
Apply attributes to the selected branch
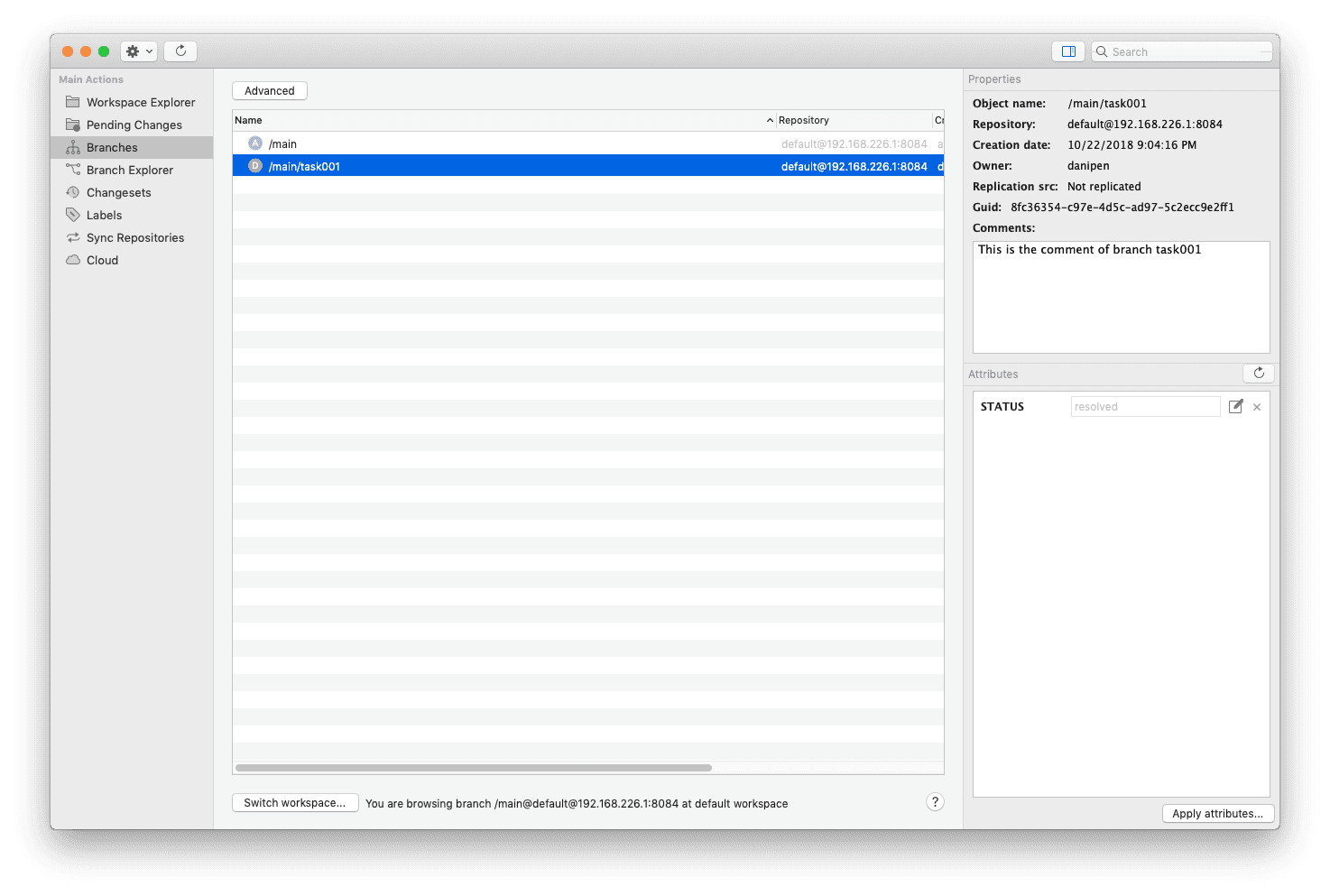click(1217, 813)
